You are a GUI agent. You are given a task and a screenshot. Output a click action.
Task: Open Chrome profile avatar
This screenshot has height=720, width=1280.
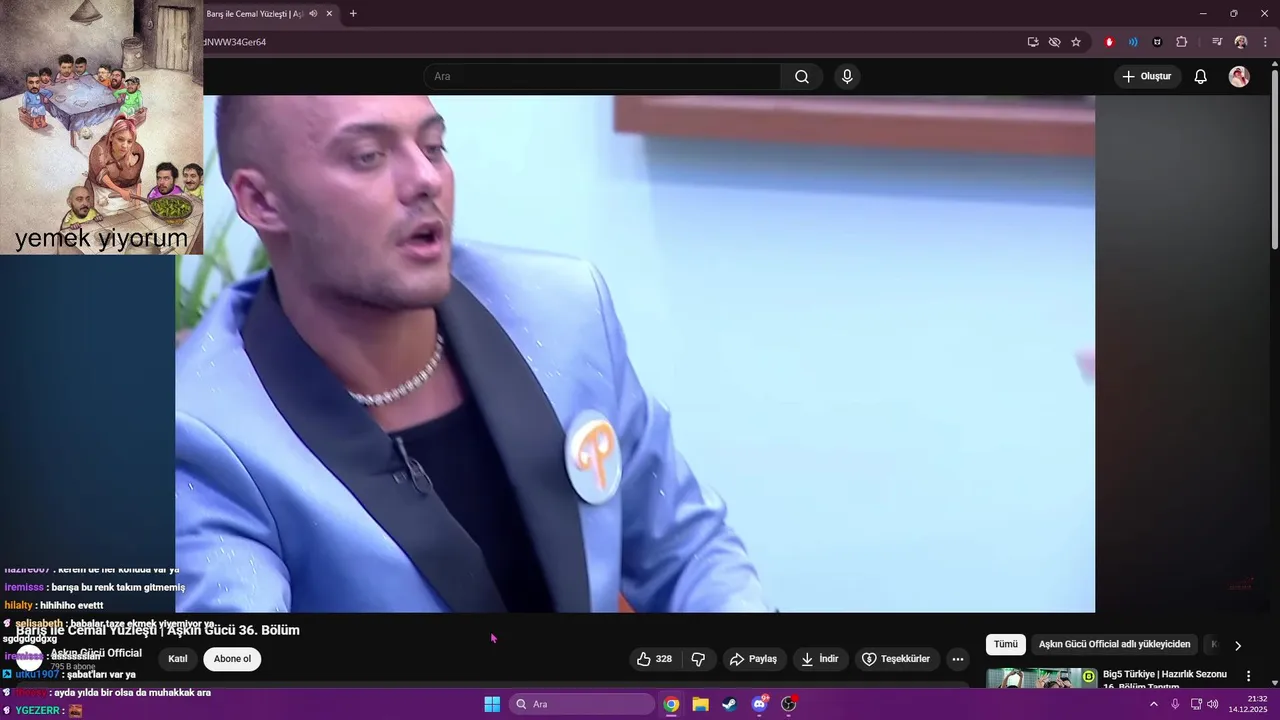click(x=1241, y=42)
